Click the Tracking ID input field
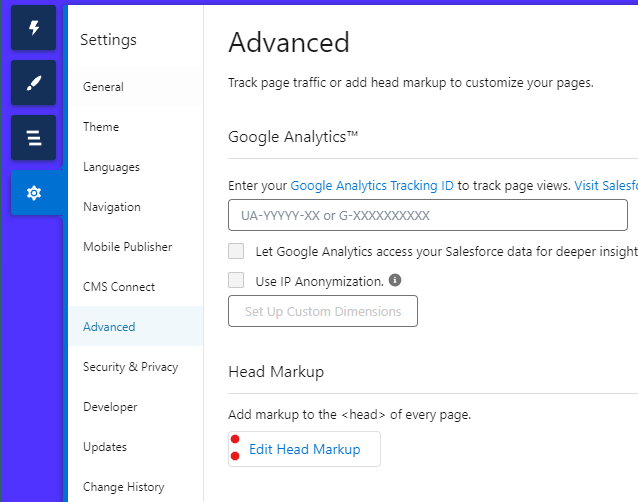Image resolution: width=638 pixels, height=502 pixels. pos(427,215)
